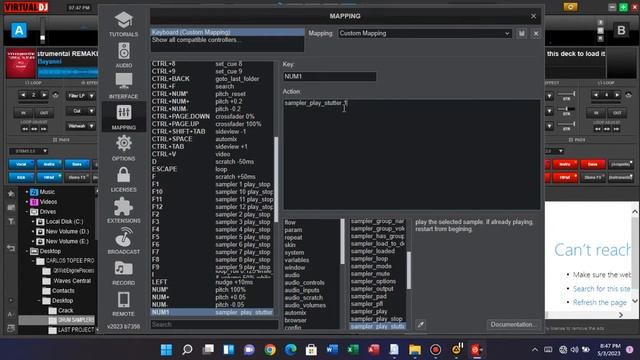Open the Broadcast settings section

click(124, 241)
